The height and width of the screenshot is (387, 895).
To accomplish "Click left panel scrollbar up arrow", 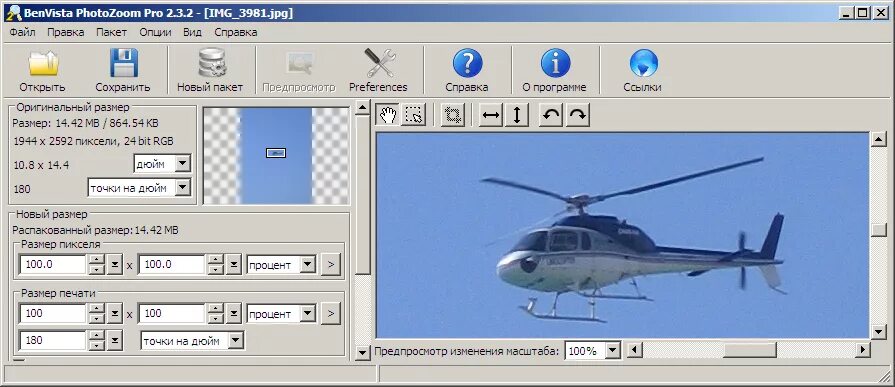I will click(x=362, y=108).
